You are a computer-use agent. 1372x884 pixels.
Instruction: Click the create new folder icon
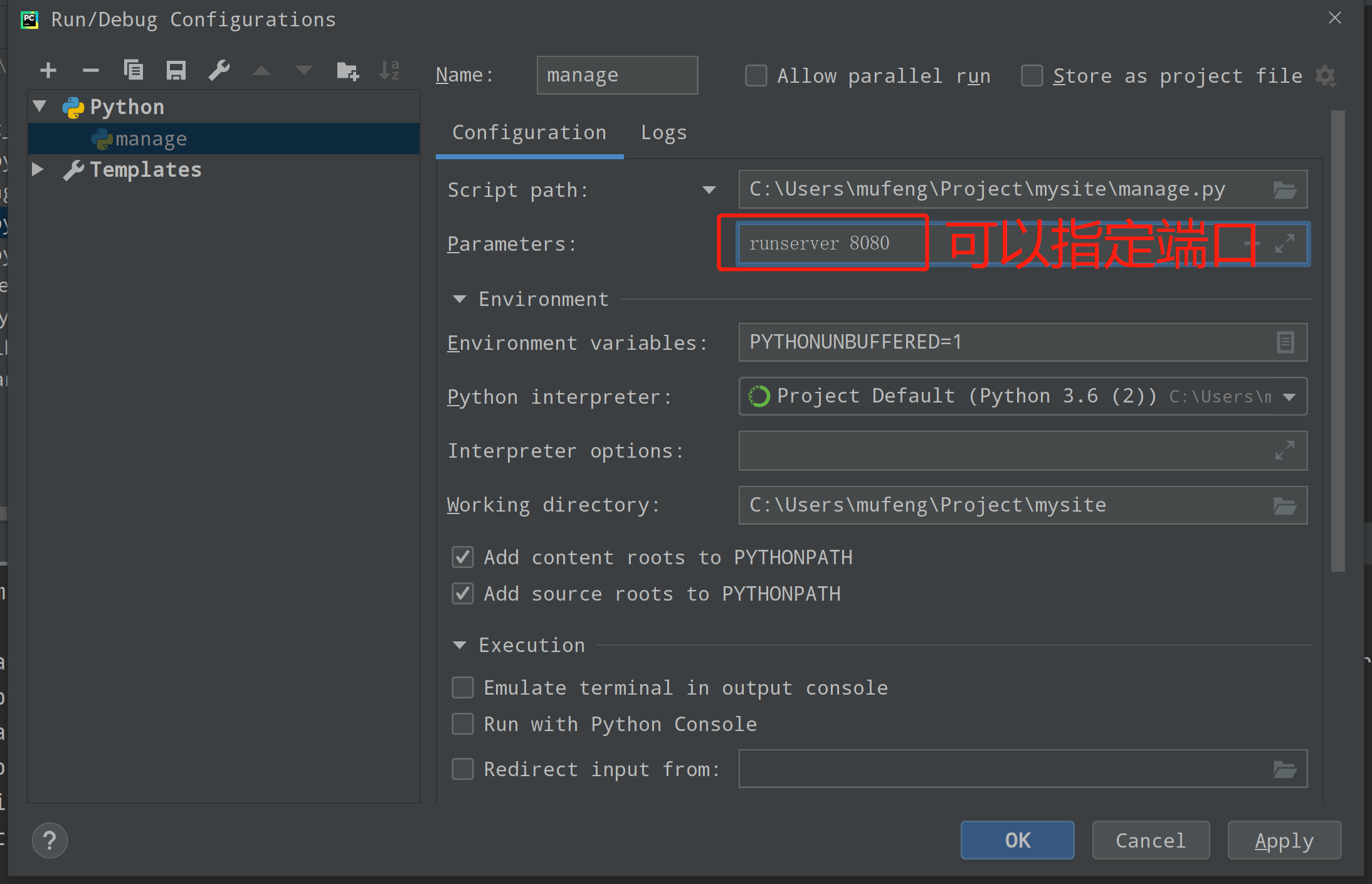coord(347,71)
